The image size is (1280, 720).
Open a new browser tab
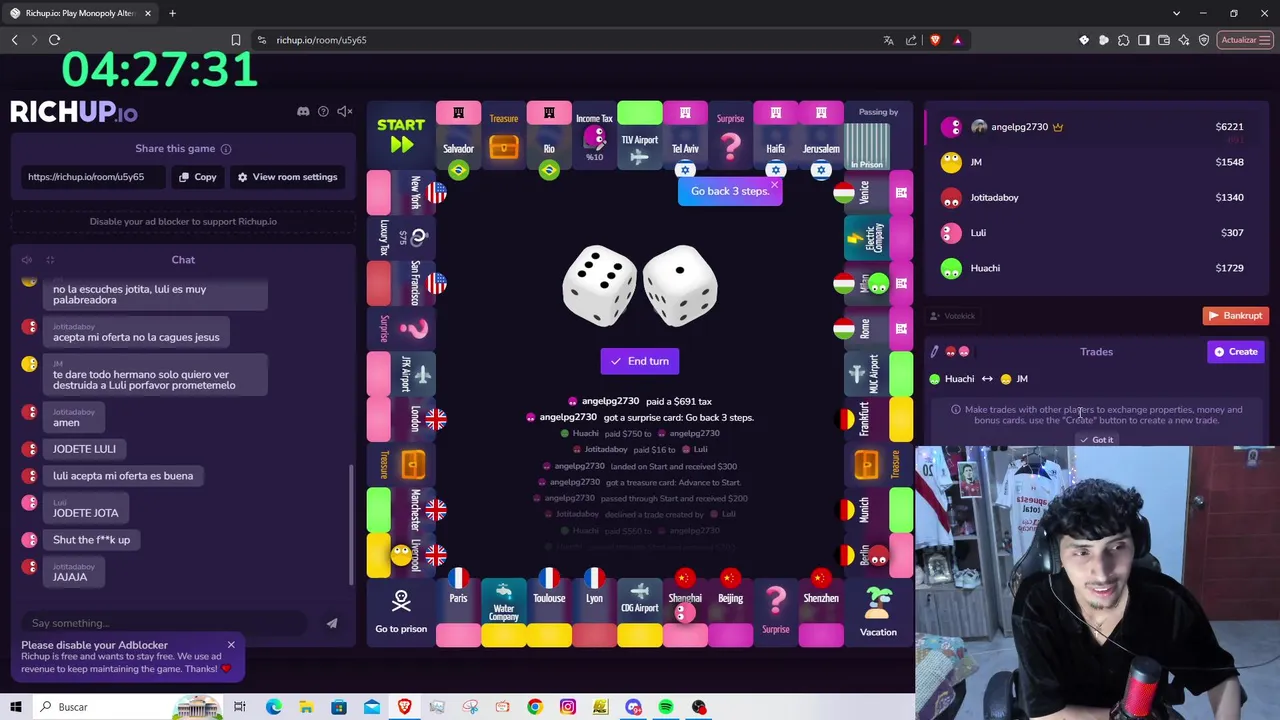pyautogui.click(x=172, y=13)
